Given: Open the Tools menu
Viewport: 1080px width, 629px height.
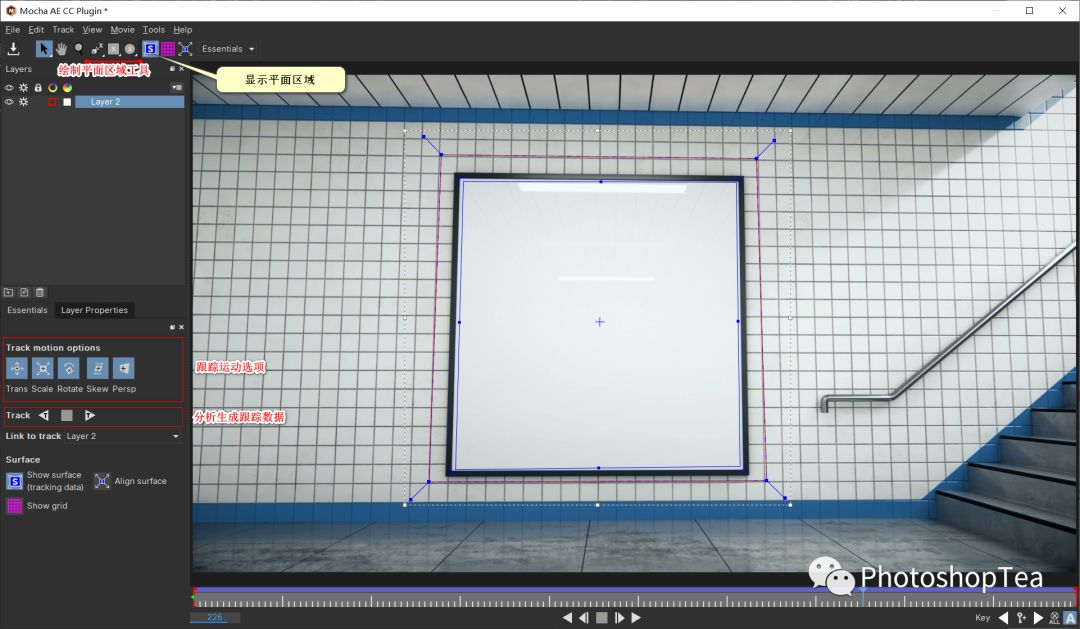Looking at the screenshot, I should click(x=154, y=30).
